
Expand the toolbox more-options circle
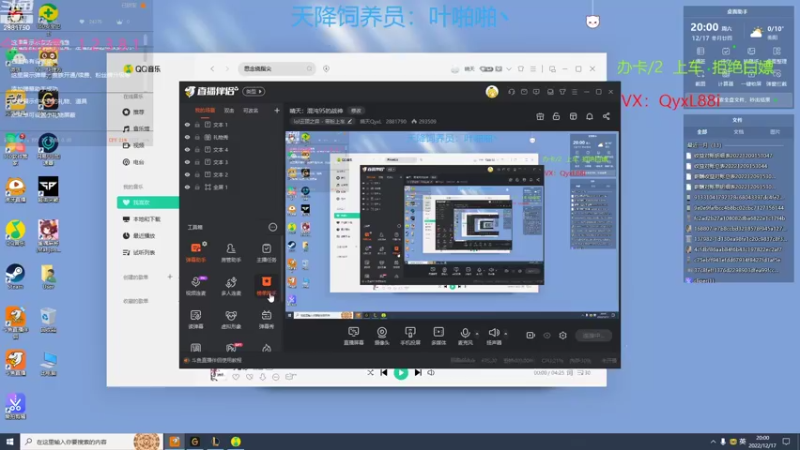[273, 227]
